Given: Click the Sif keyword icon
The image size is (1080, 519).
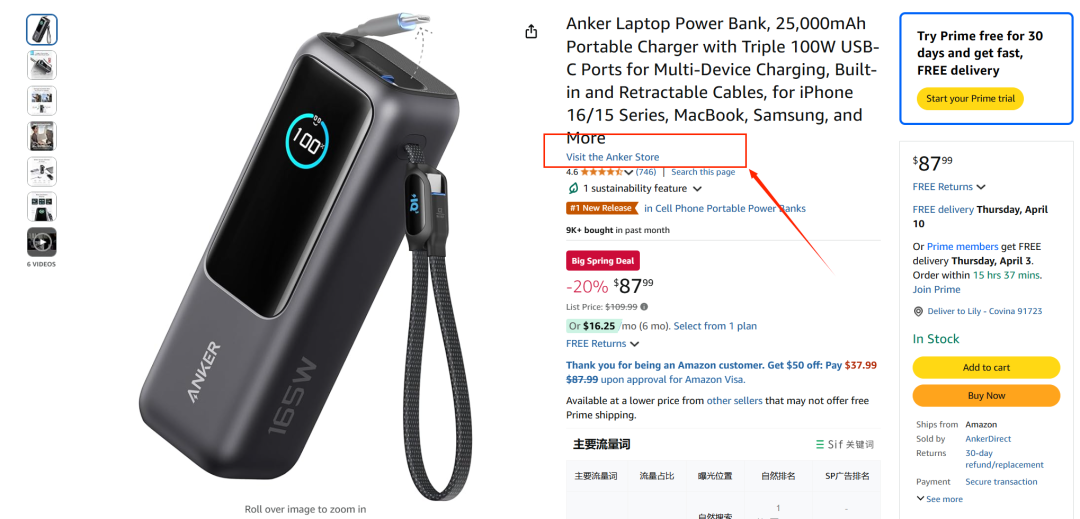Looking at the screenshot, I should (820, 445).
